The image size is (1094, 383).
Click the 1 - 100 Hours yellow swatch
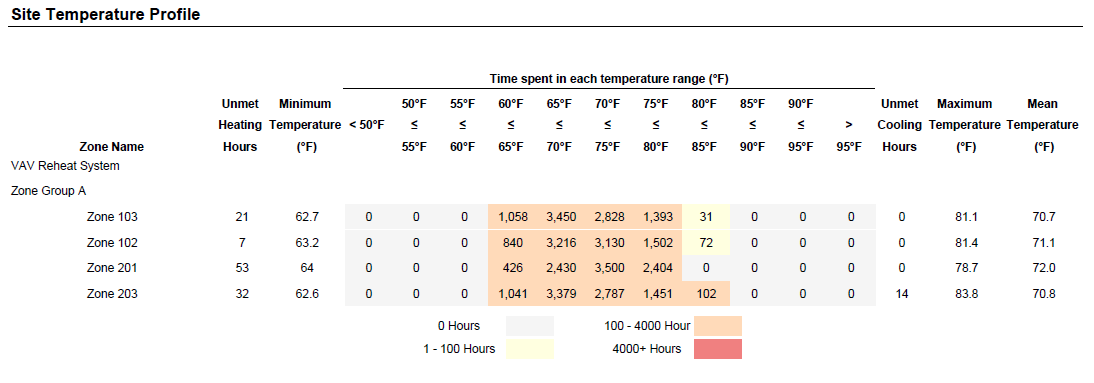(530, 349)
